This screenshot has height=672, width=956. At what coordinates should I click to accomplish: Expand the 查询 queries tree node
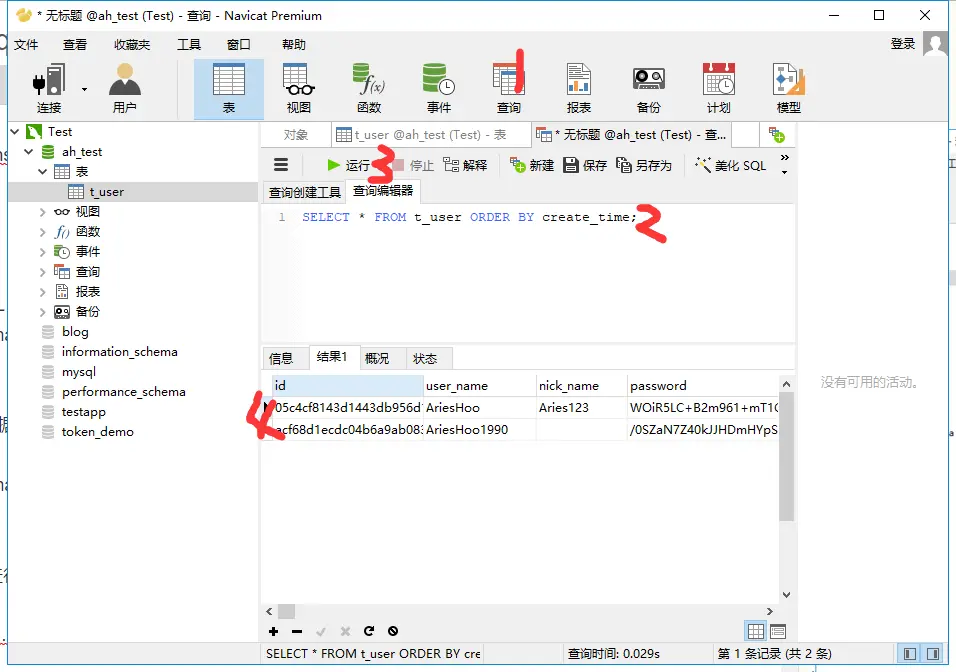tap(42, 272)
